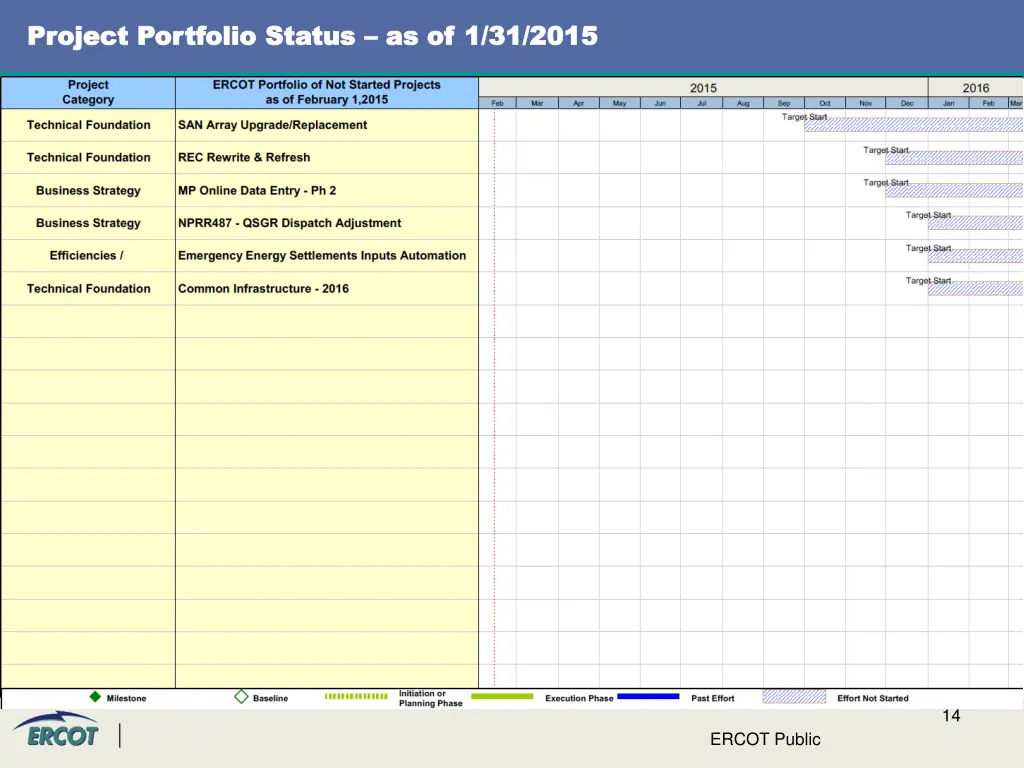The height and width of the screenshot is (768, 1024).
Task: Click the Apr month header
Action: click(579, 103)
